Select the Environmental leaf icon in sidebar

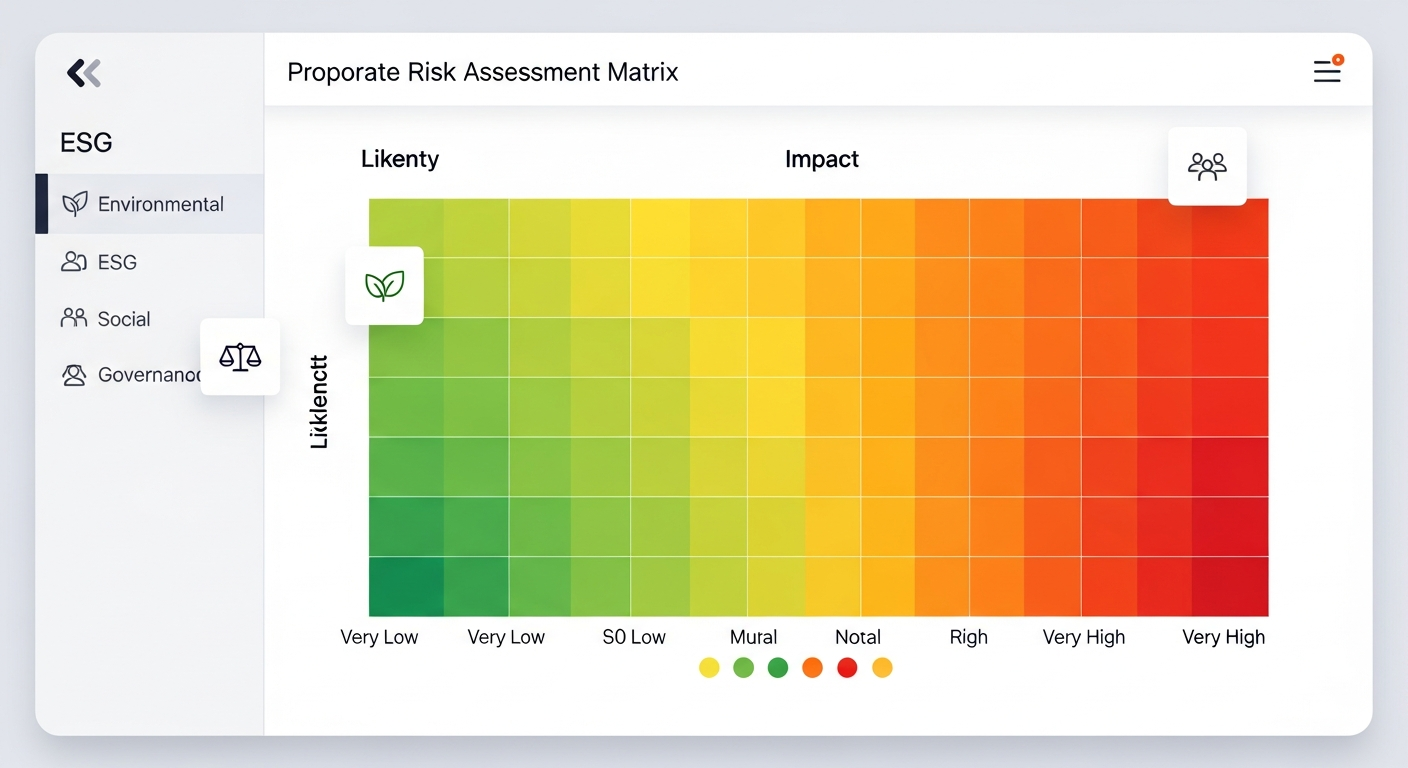coord(73,203)
